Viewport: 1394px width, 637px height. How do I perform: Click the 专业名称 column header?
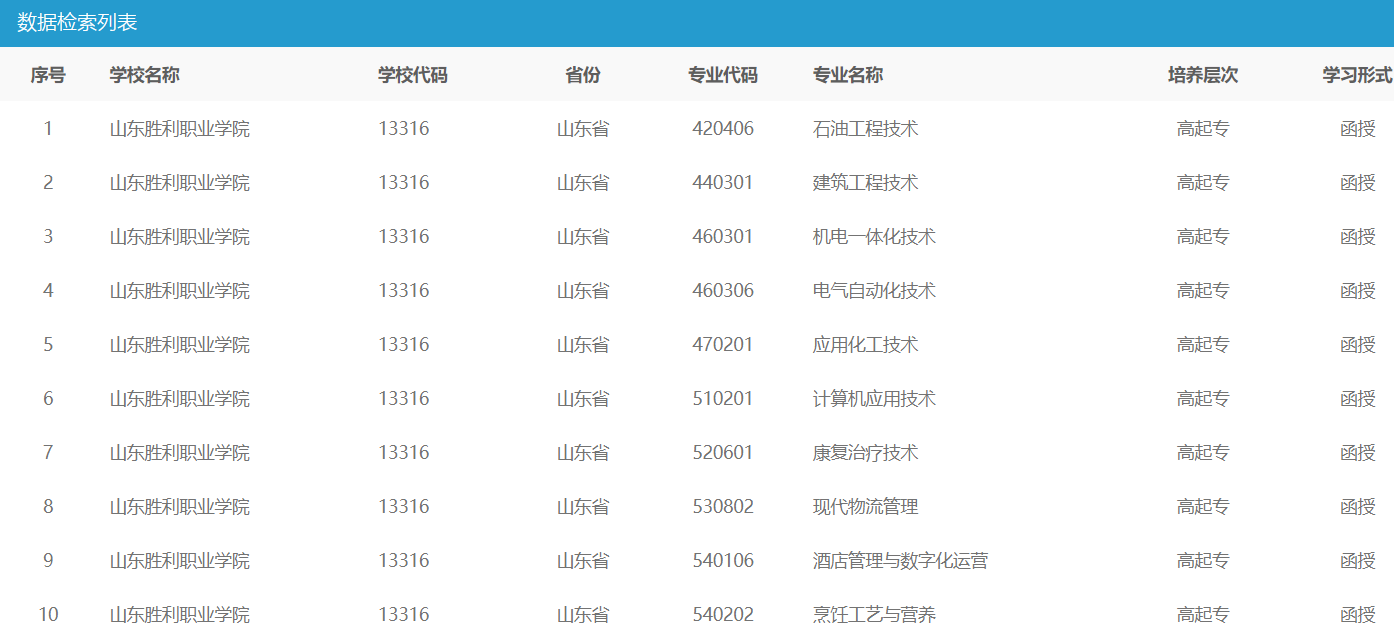pyautogui.click(x=848, y=75)
